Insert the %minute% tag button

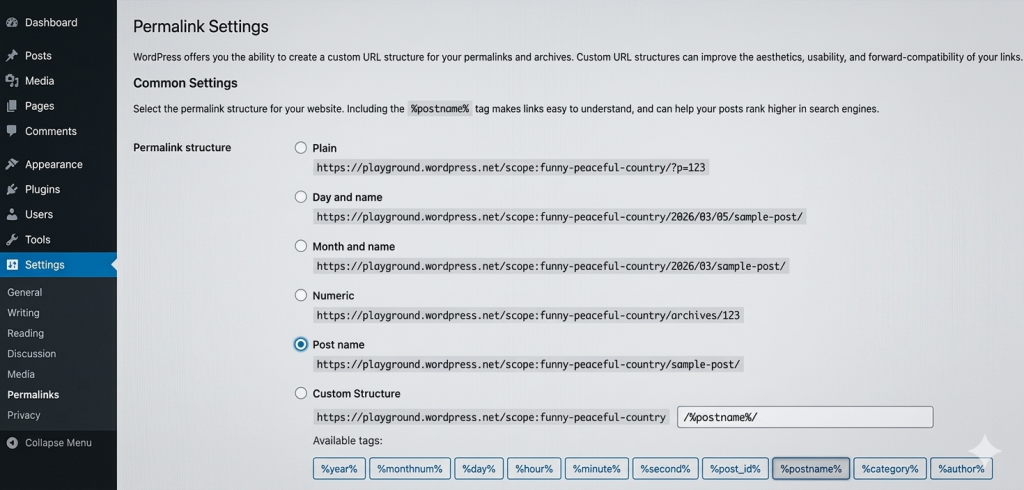597,468
